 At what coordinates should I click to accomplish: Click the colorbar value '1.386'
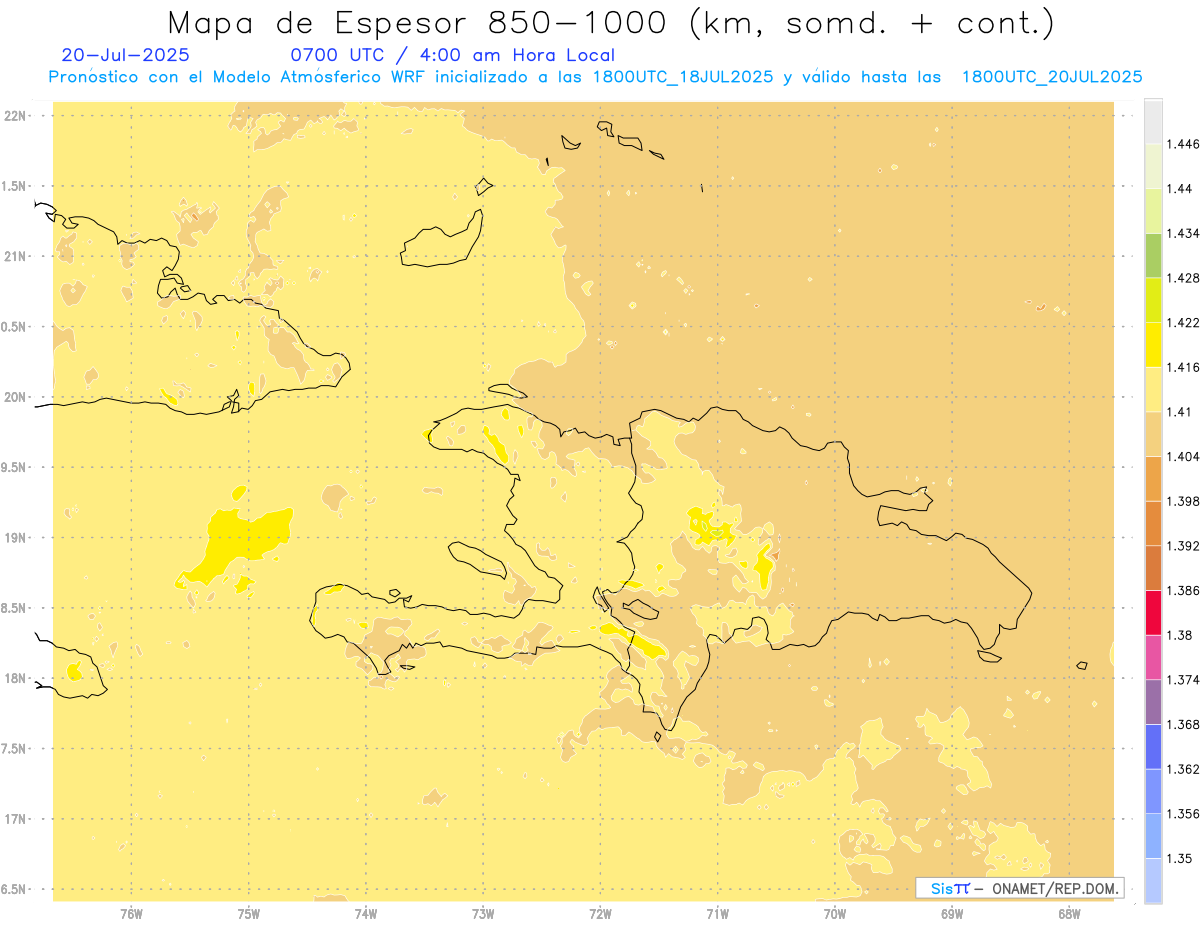pos(1183,590)
